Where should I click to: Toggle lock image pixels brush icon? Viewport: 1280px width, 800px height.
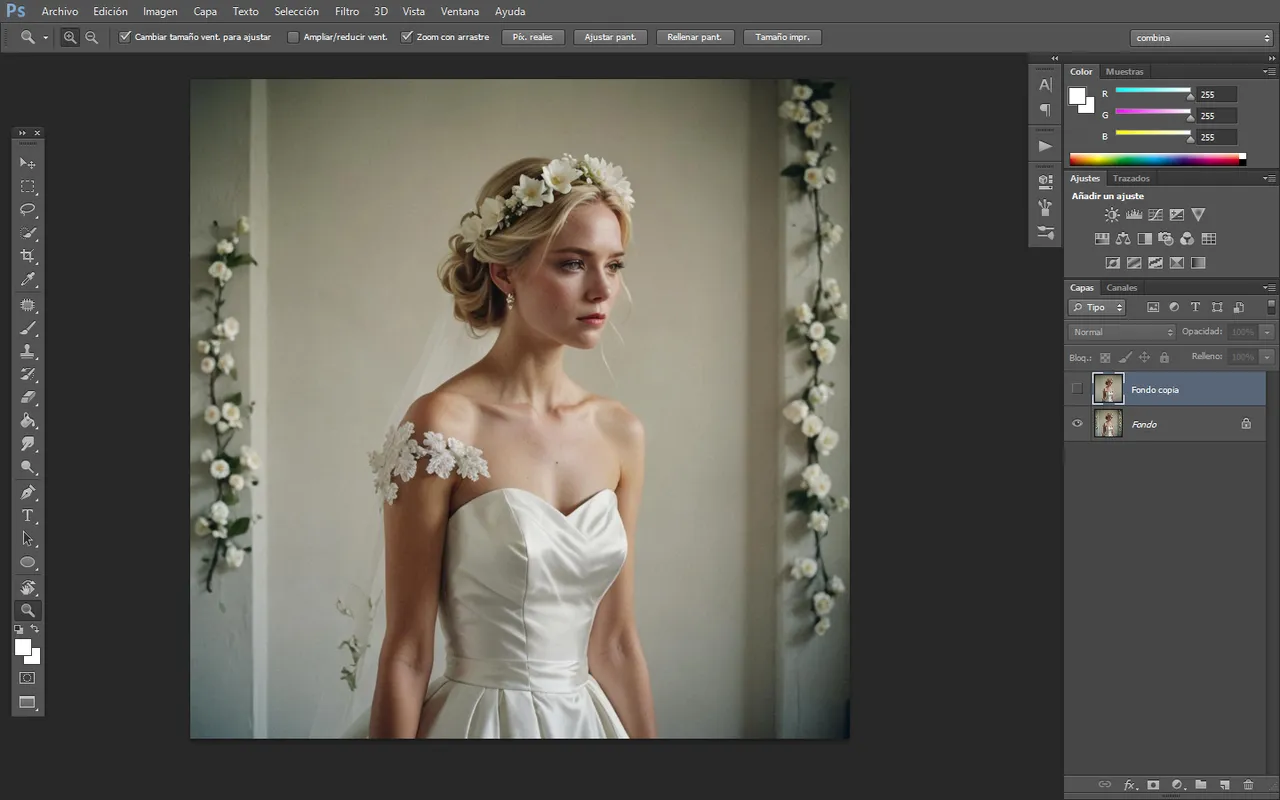(1125, 357)
